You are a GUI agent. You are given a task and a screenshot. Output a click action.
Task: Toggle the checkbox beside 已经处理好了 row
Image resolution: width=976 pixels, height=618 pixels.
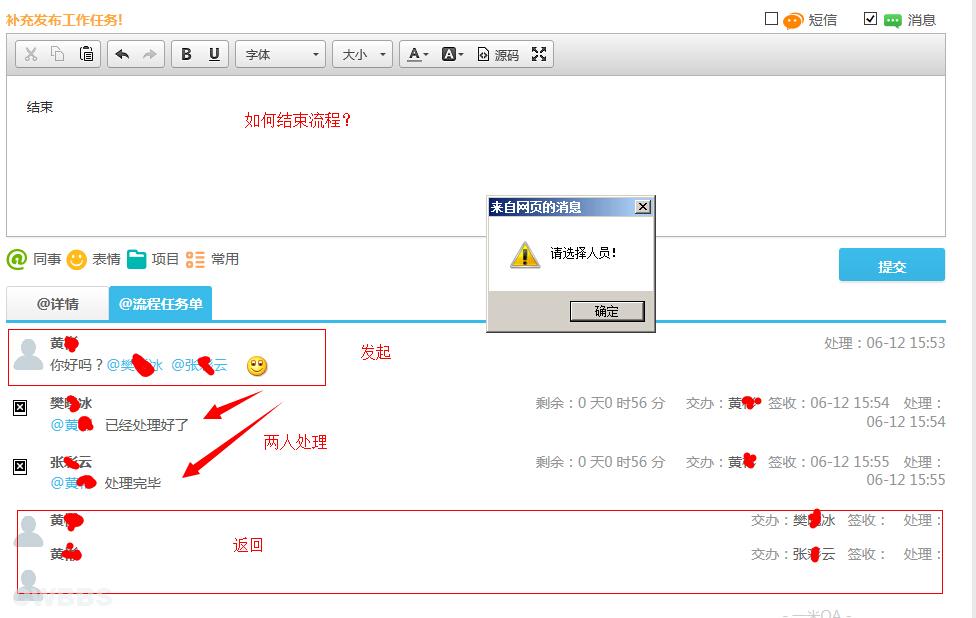coord(20,408)
